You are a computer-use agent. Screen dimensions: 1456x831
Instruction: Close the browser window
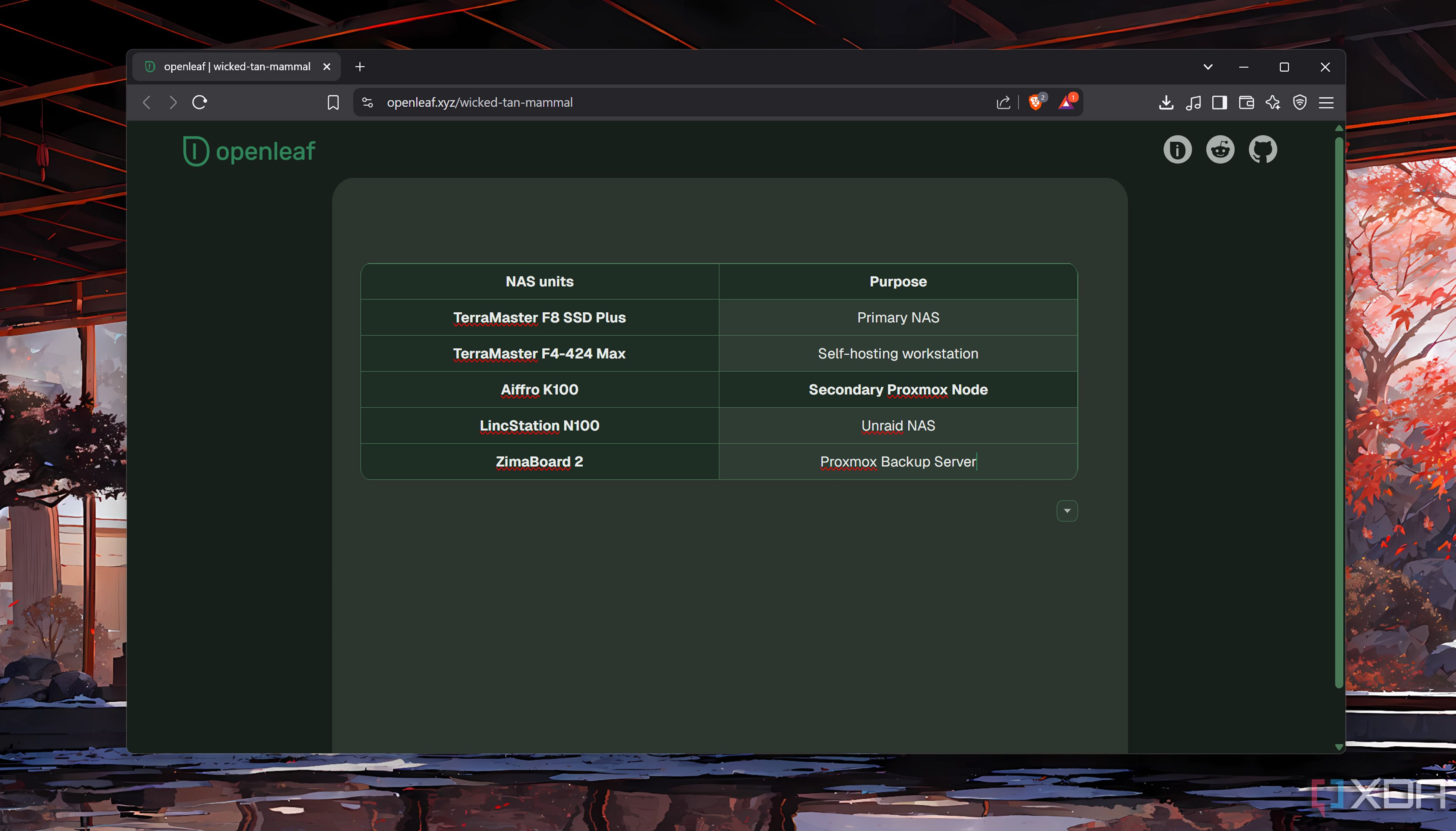click(1325, 67)
